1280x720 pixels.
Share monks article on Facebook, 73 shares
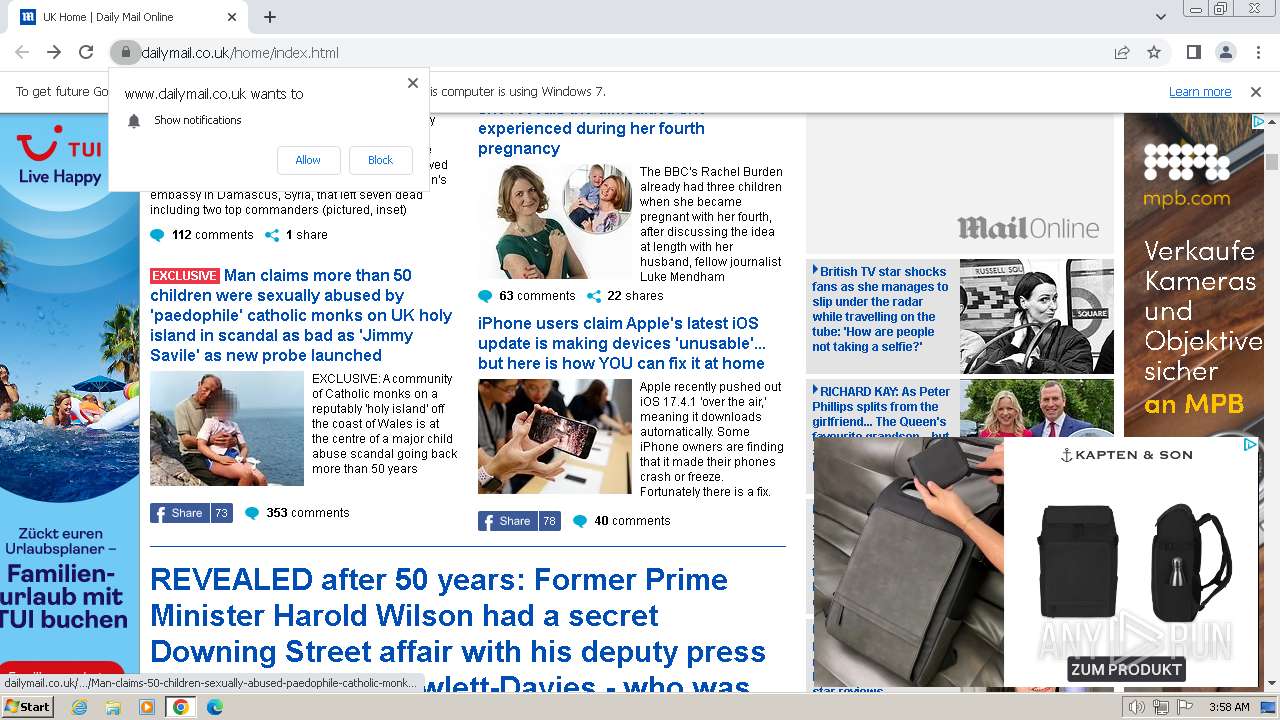coord(191,513)
